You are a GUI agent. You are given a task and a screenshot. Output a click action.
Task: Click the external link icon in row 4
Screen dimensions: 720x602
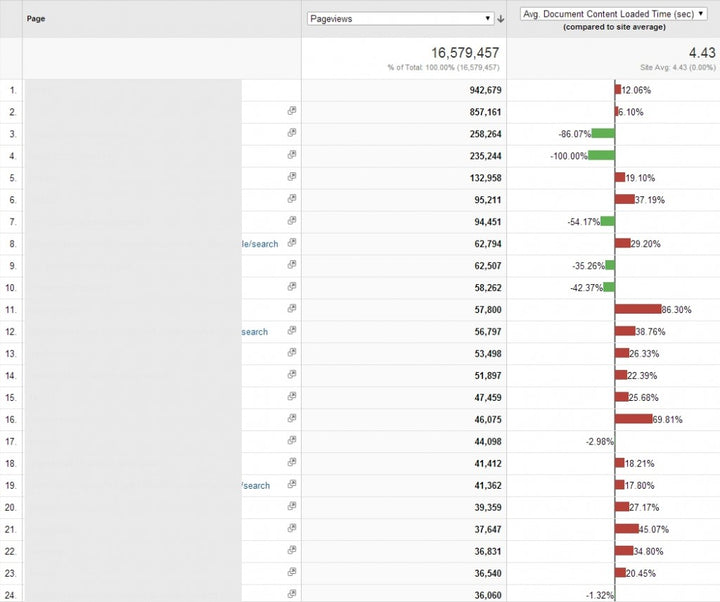point(292,155)
